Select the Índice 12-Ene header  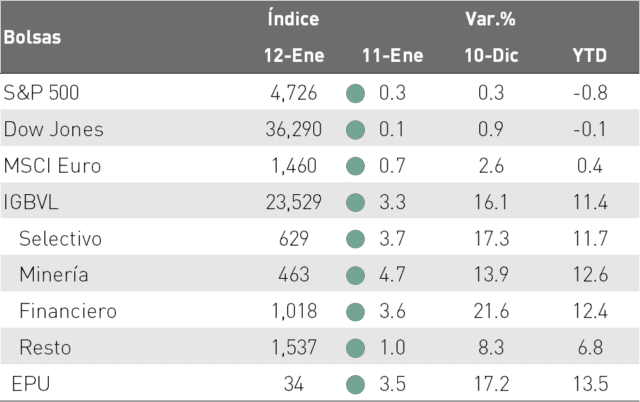[x=293, y=37]
